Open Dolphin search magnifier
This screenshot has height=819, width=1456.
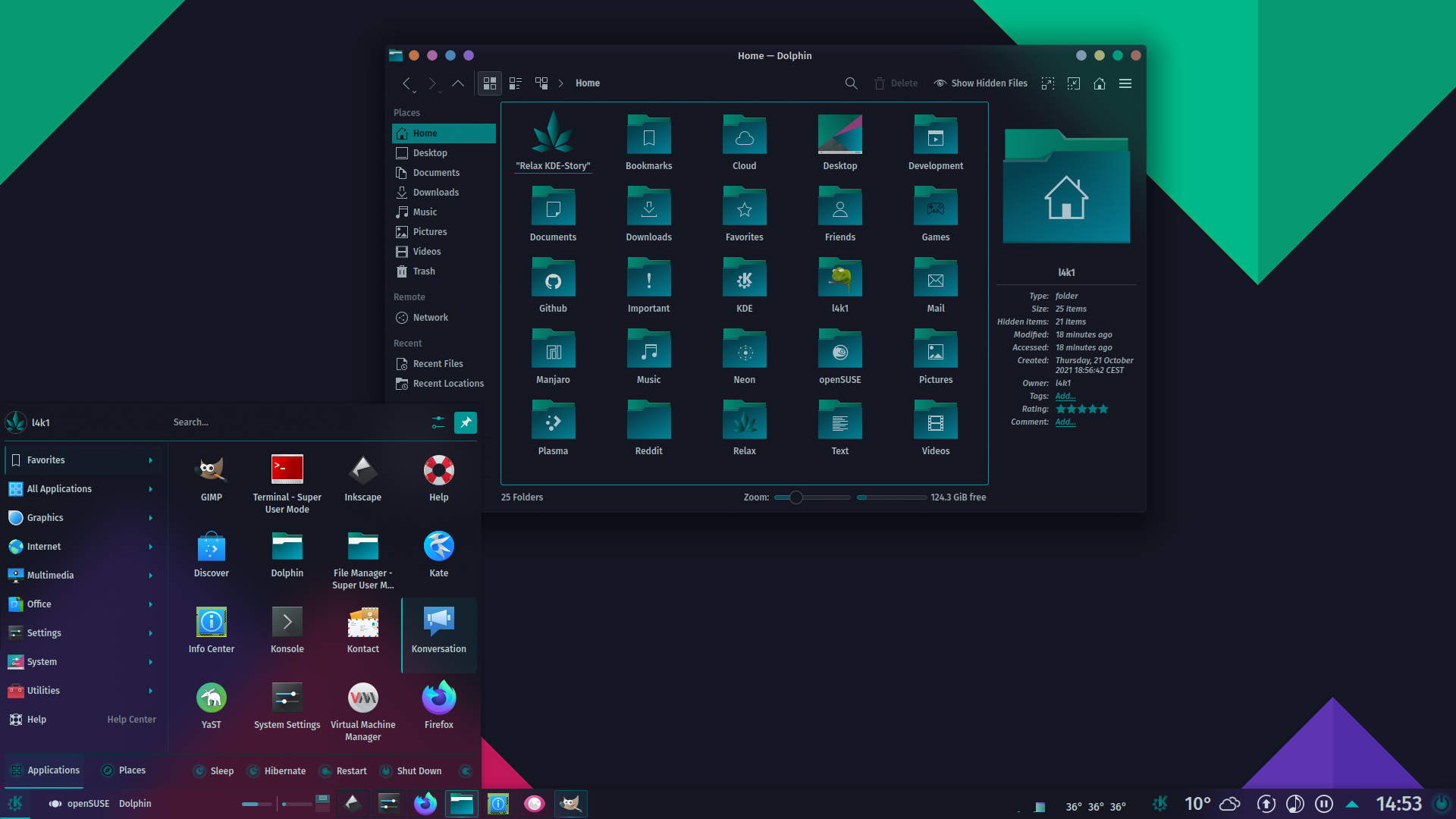tap(852, 83)
